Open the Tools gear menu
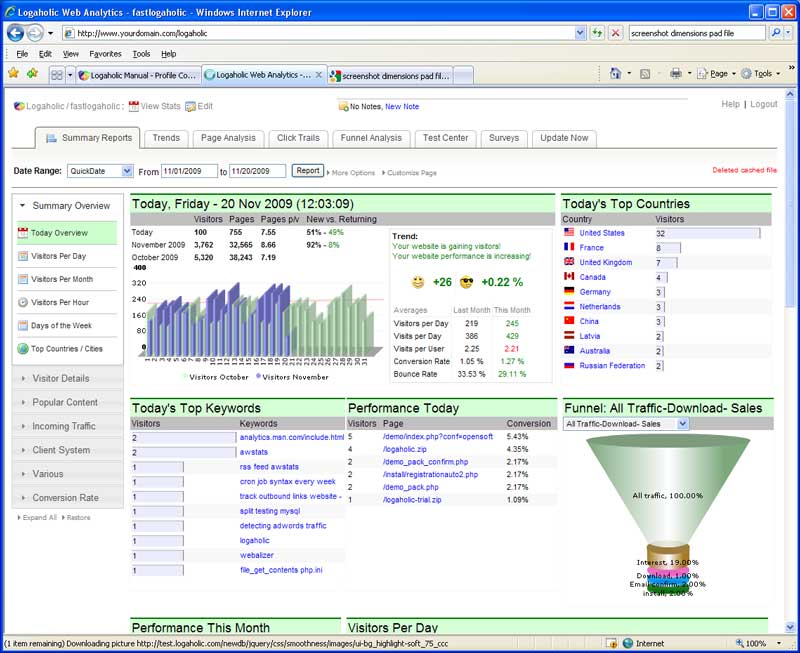This screenshot has height=653, width=800. click(x=761, y=73)
